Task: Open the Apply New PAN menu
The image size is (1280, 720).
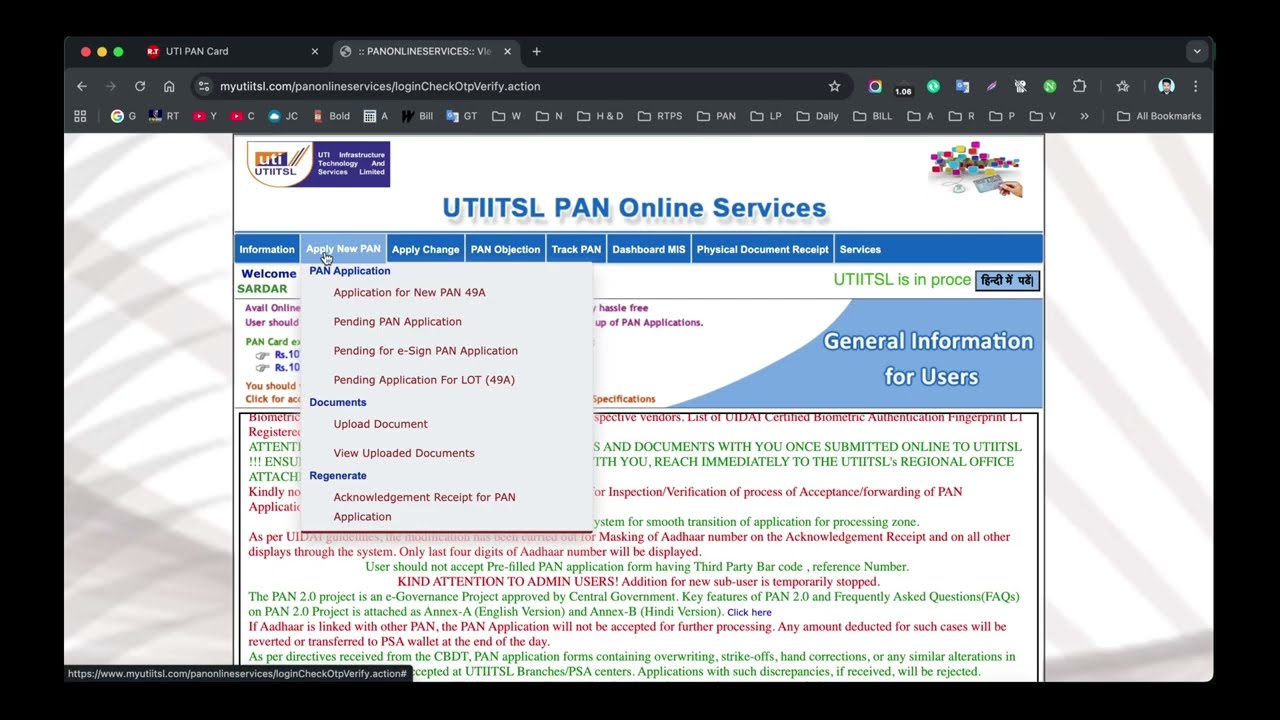Action: tap(343, 249)
